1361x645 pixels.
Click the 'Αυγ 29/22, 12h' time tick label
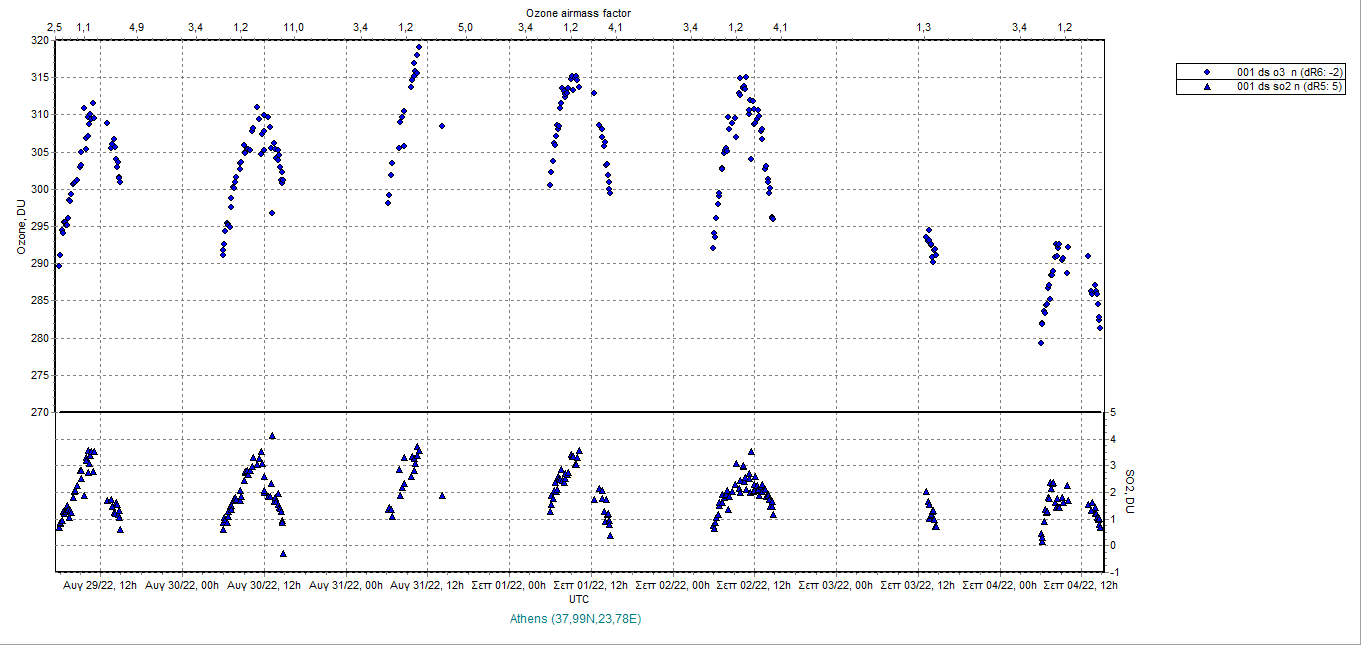click(x=100, y=584)
